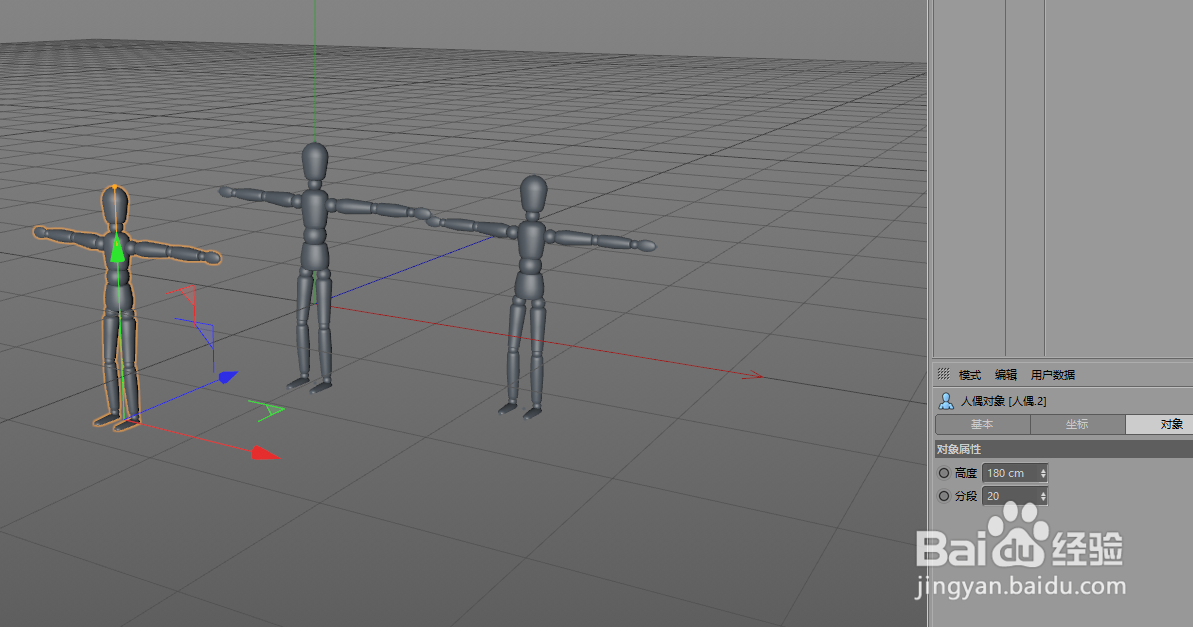The image size is (1193, 627).
Task: Open the 模式 menu in attributes panel
Action: pos(969,374)
